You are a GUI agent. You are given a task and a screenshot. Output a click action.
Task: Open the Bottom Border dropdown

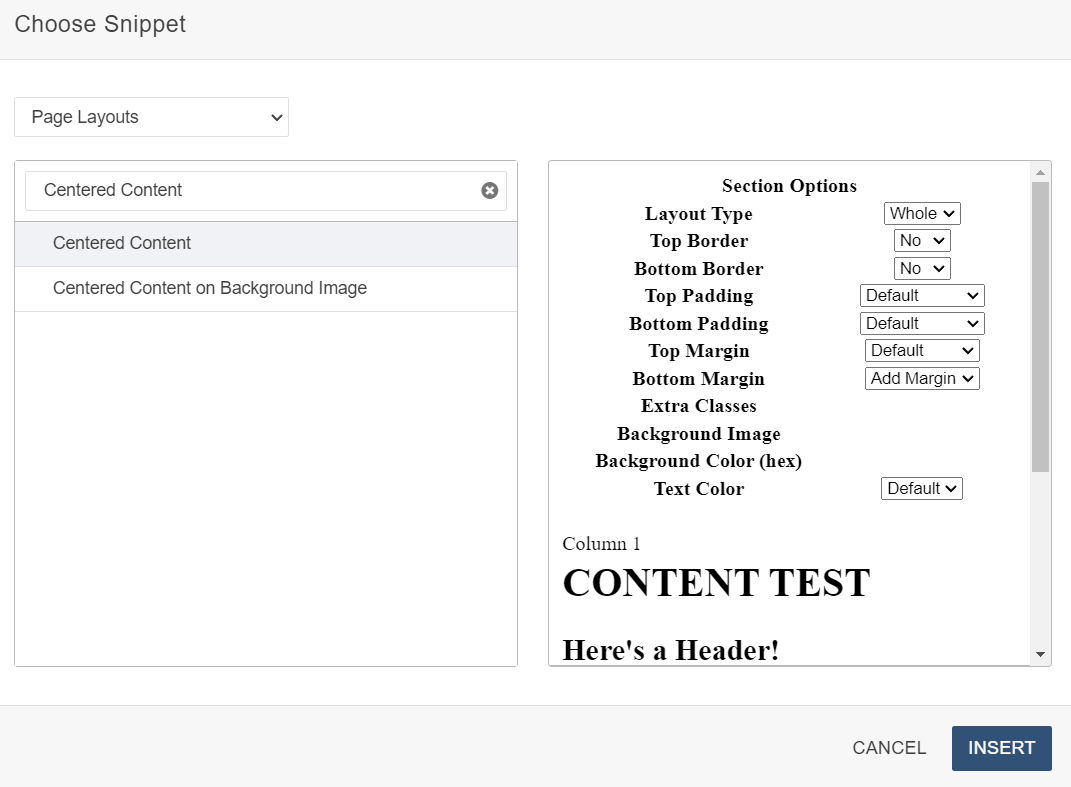(921, 268)
